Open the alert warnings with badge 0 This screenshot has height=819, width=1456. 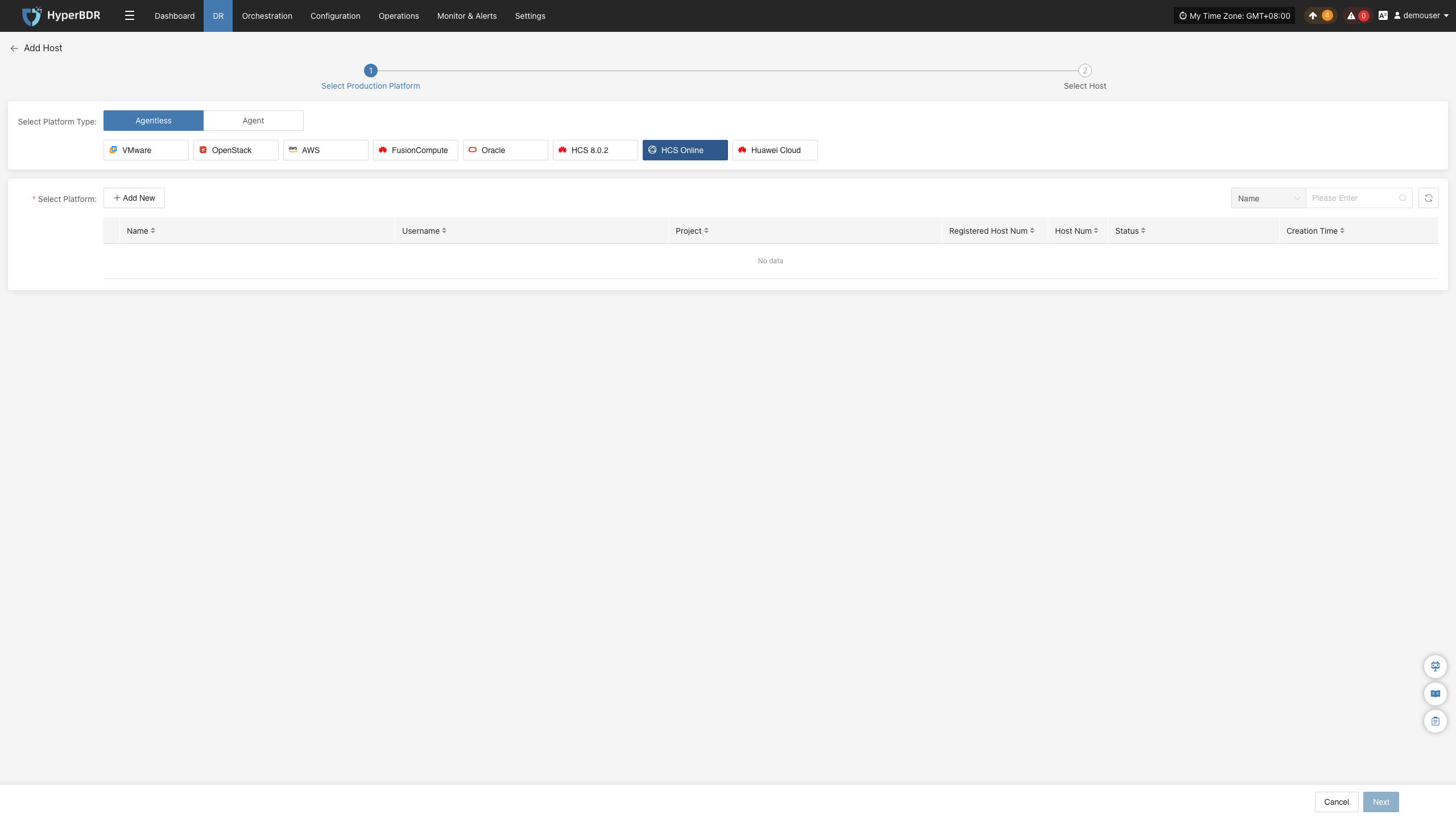(x=1358, y=16)
